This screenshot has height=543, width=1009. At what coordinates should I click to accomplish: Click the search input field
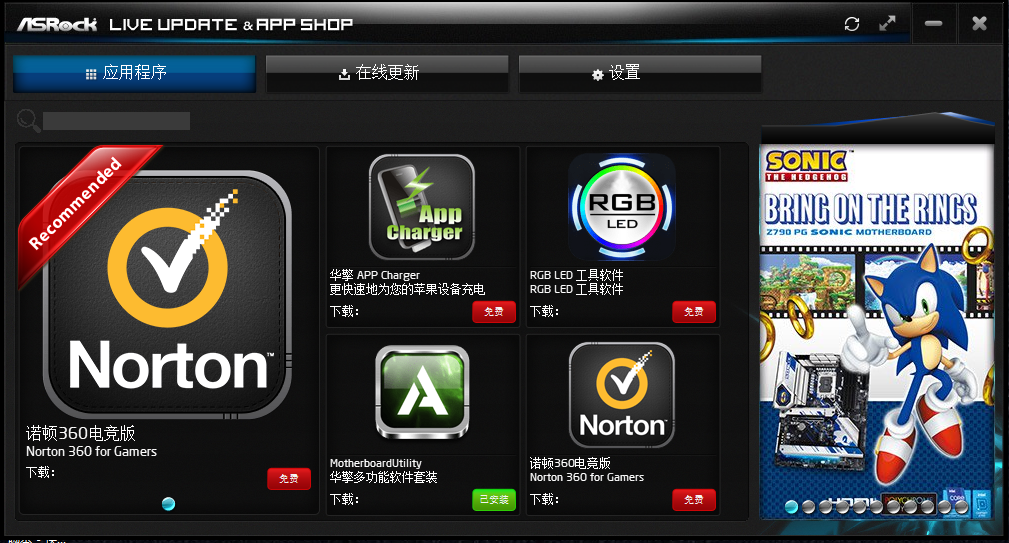(116, 121)
